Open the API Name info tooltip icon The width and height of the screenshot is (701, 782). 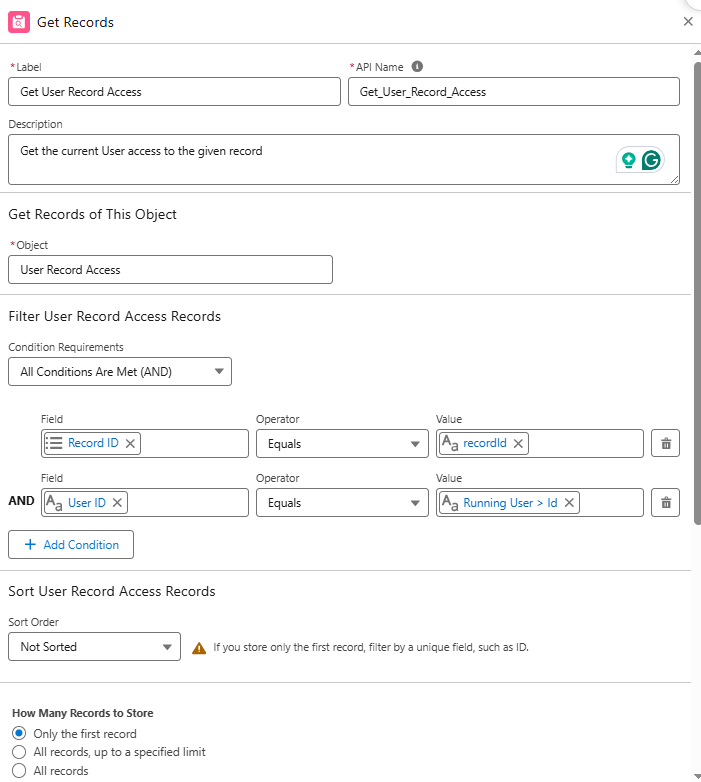click(x=417, y=66)
